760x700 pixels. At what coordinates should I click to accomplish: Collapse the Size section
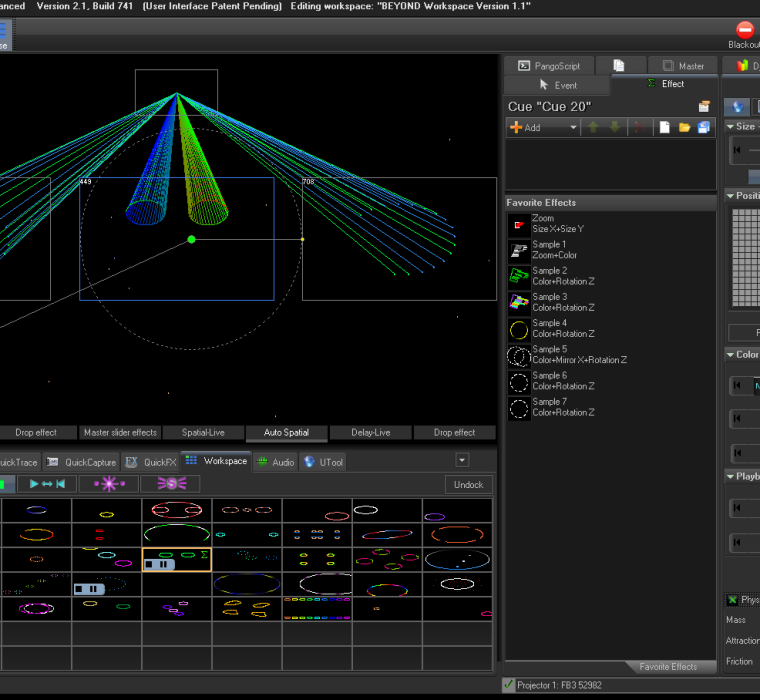click(730, 127)
